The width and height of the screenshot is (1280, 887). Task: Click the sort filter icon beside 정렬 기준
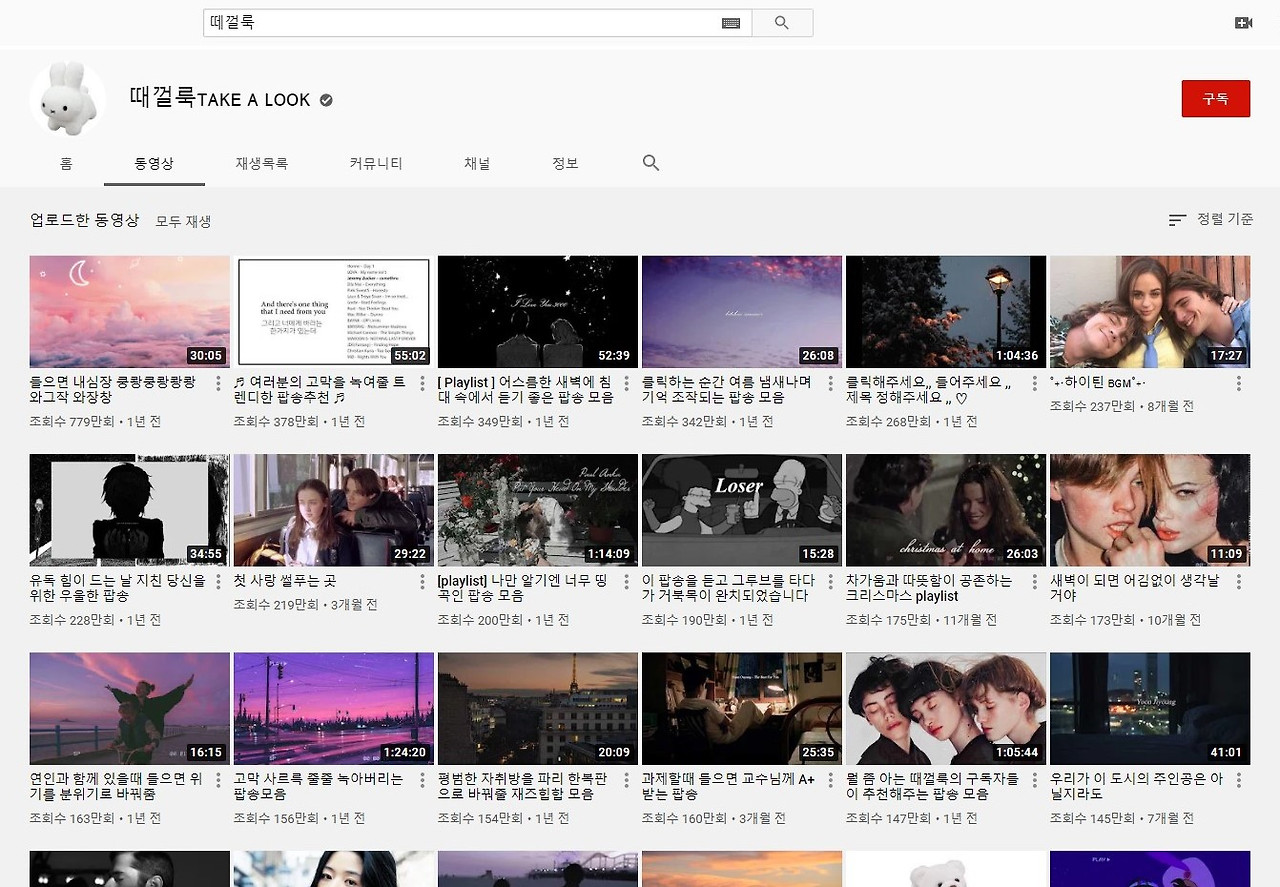tap(1176, 220)
